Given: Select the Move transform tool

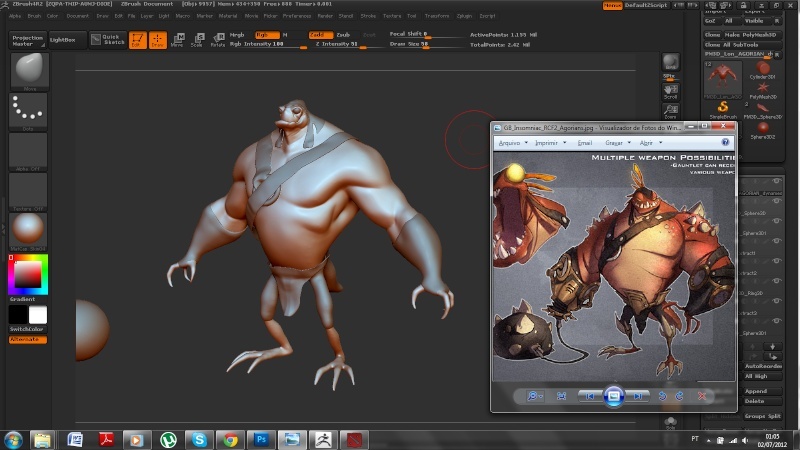Looking at the screenshot, I should click(178, 40).
